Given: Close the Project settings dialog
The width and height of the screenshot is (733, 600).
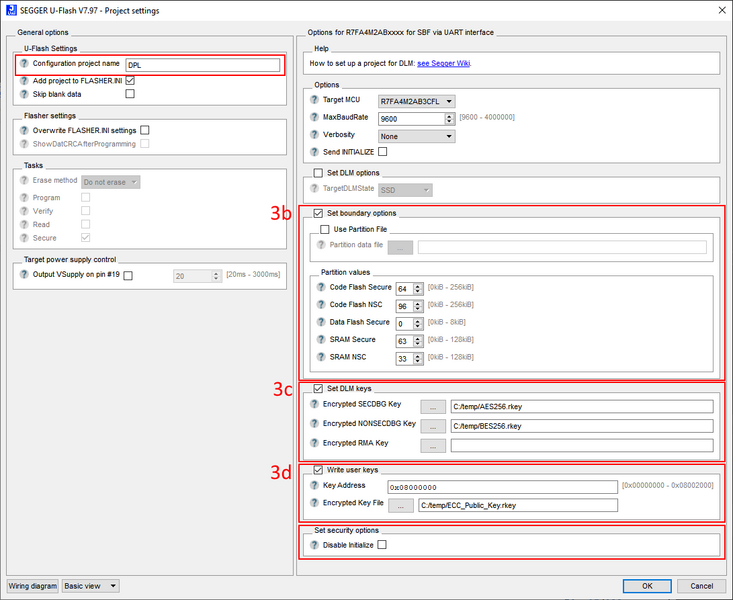Looking at the screenshot, I should tap(722, 10).
